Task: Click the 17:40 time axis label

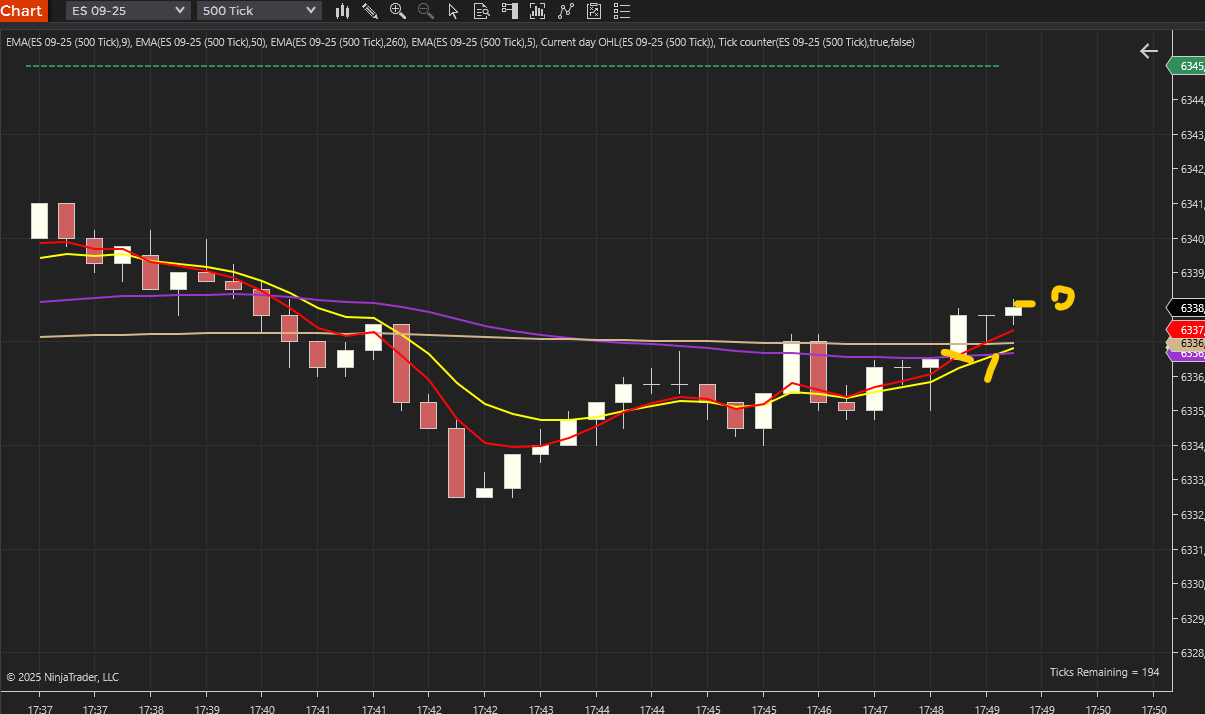Action: click(262, 709)
